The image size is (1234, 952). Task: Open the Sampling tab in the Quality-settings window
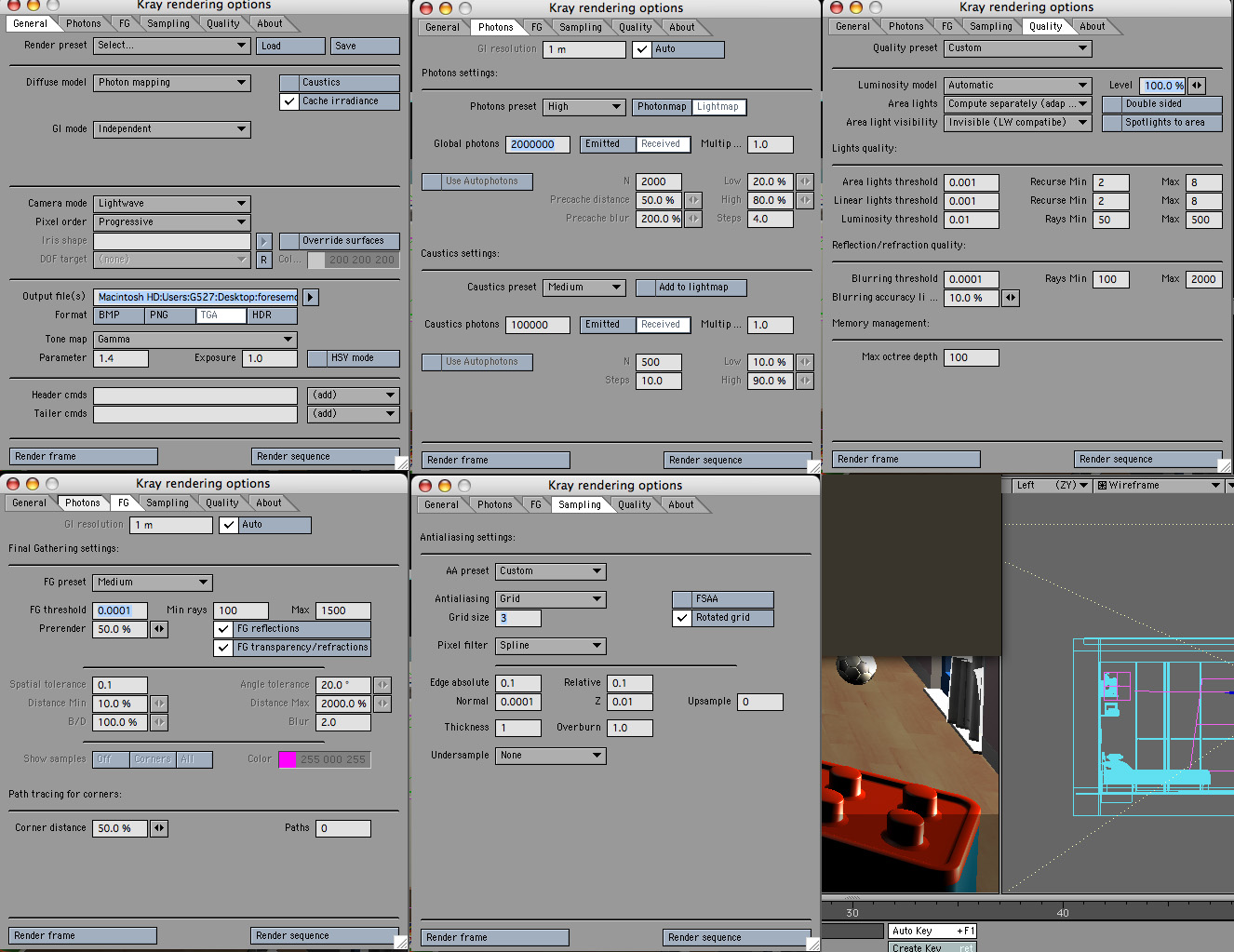(991, 27)
